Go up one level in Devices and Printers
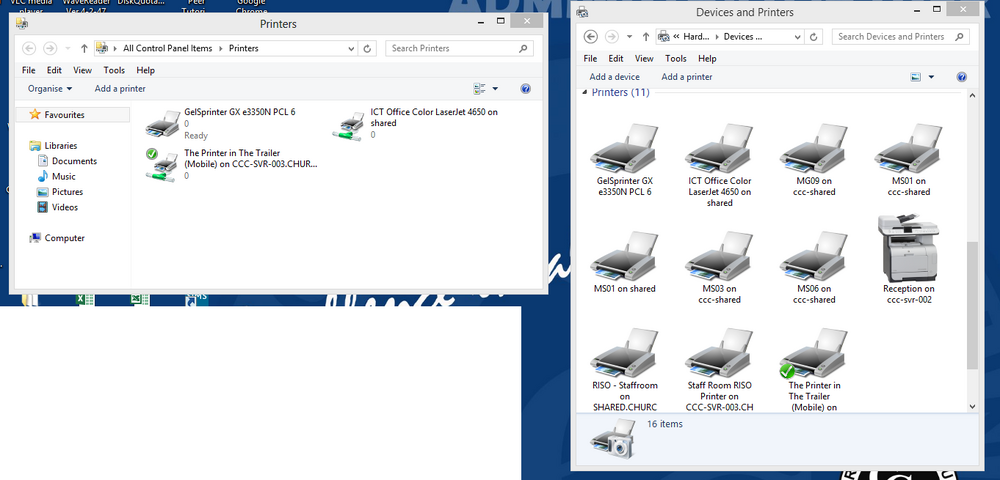The height and width of the screenshot is (480, 1000). (x=646, y=37)
